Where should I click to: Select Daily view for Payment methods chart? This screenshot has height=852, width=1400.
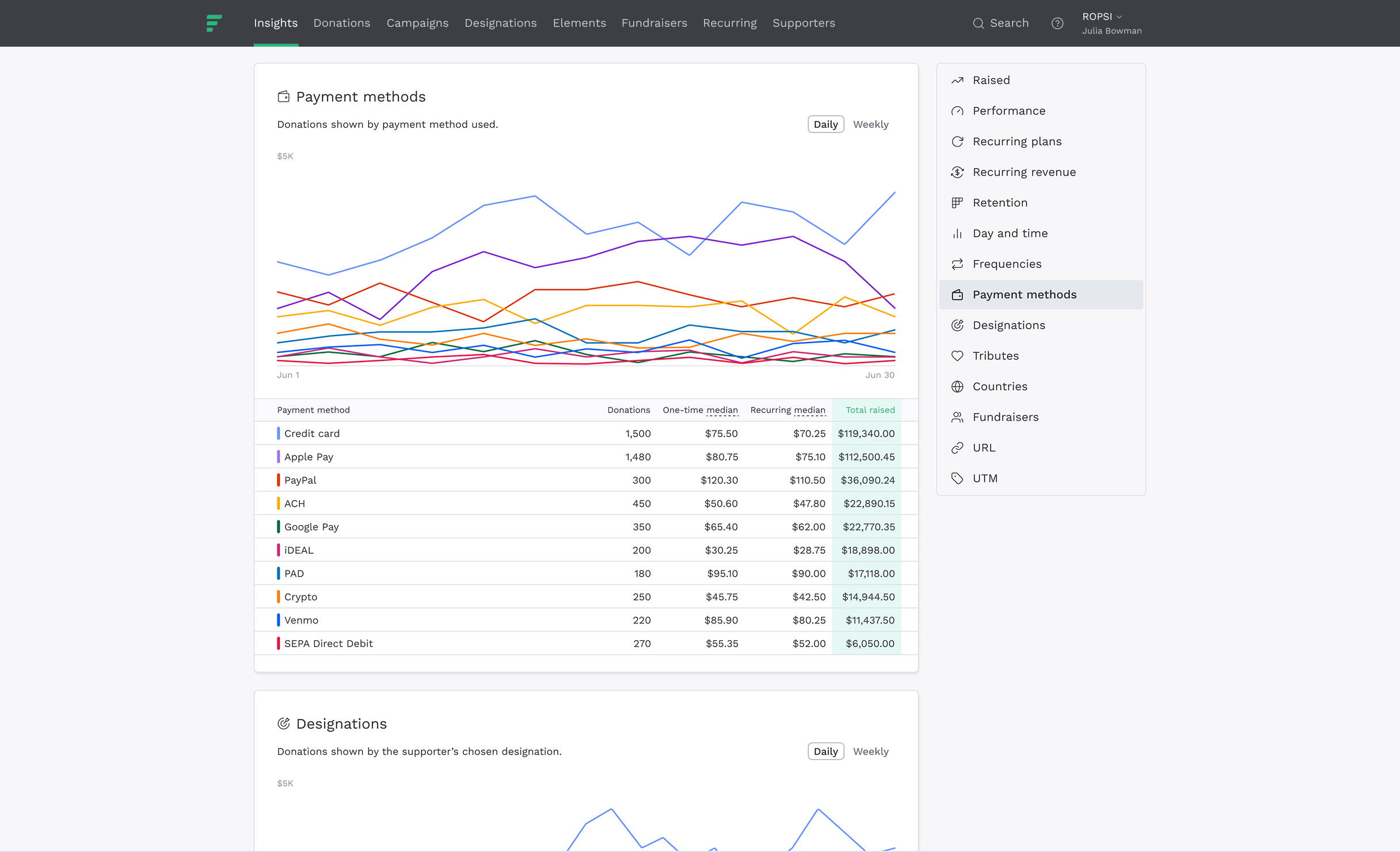pyautogui.click(x=825, y=124)
